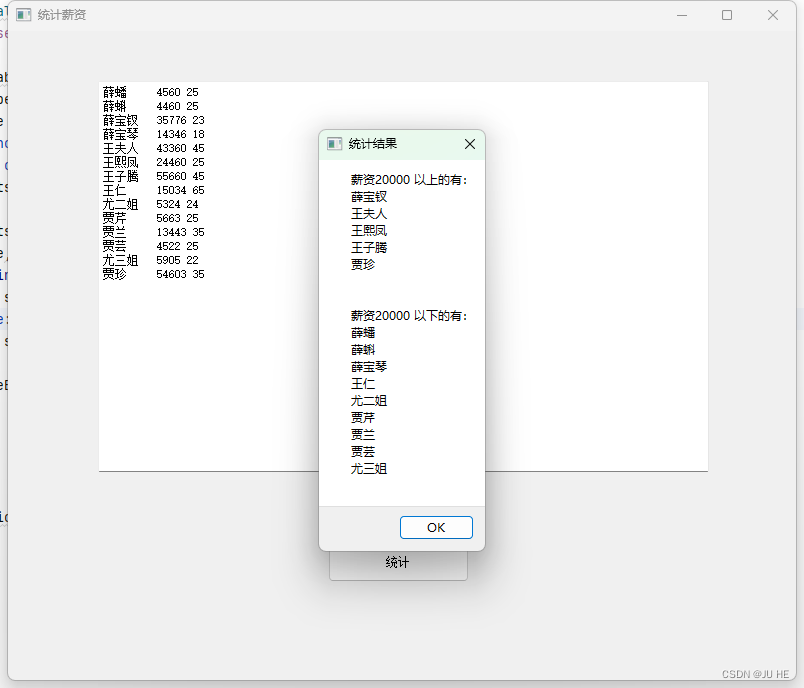
Task: Close the 统计薪资 main window
Action: 773,15
